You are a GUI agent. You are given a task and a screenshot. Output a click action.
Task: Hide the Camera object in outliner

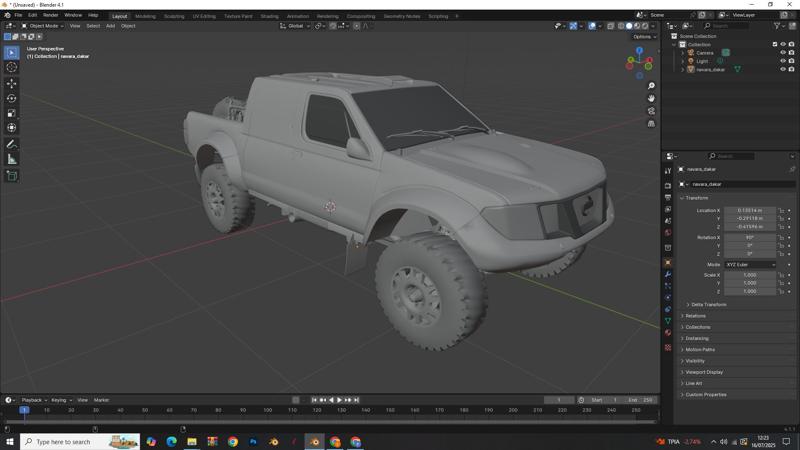click(x=783, y=53)
